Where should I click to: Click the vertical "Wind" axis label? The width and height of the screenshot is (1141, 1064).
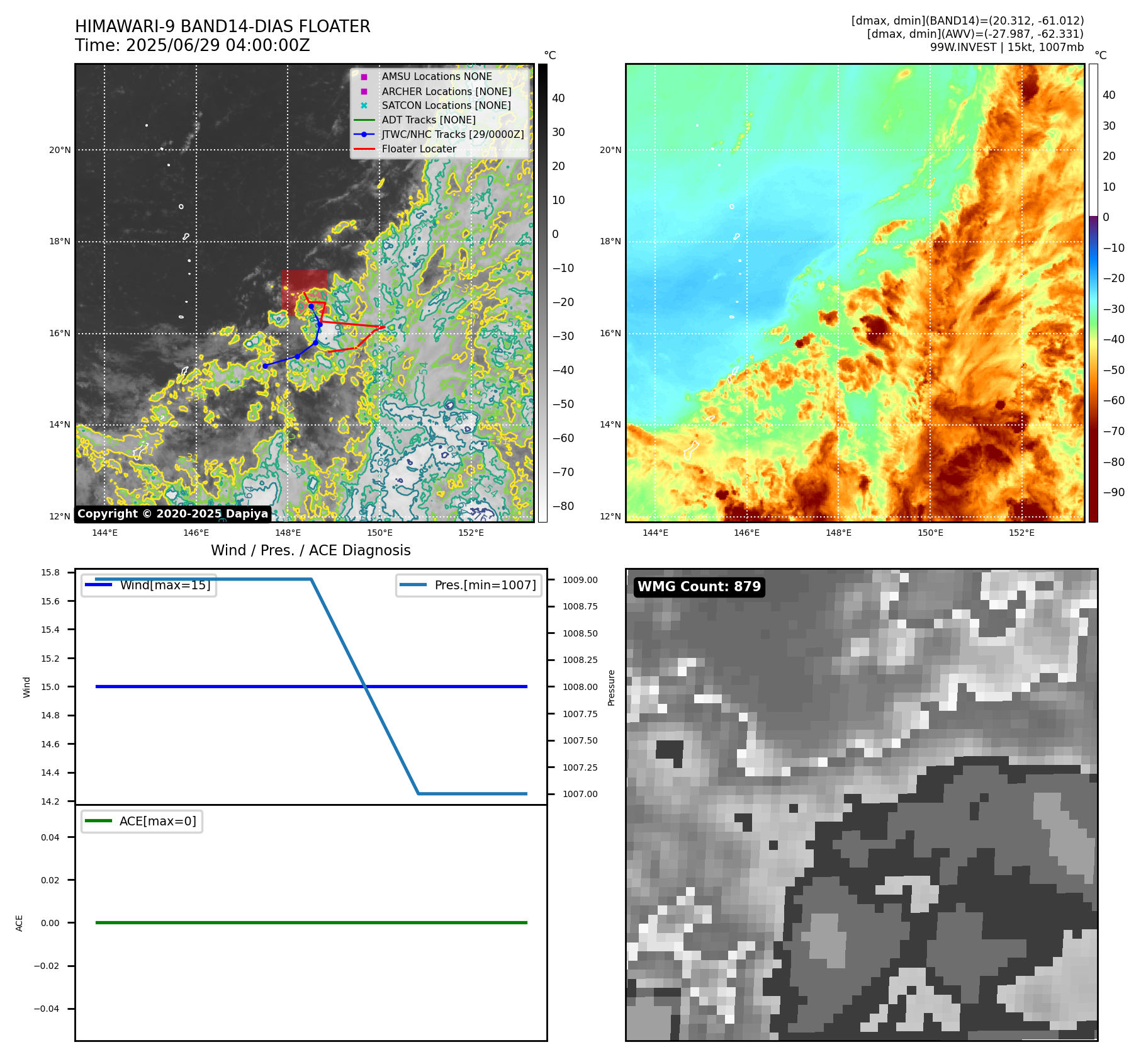click(x=26, y=687)
